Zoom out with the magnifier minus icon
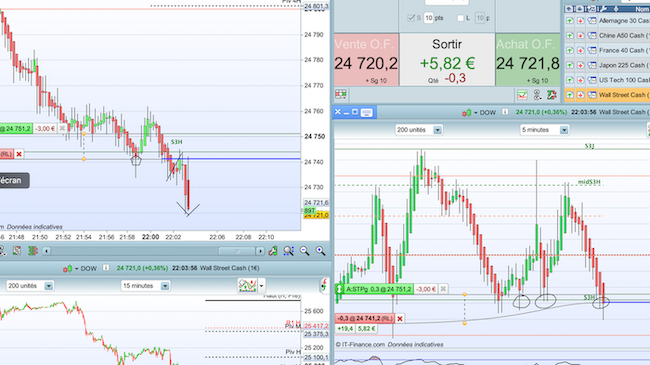 pos(305,251)
